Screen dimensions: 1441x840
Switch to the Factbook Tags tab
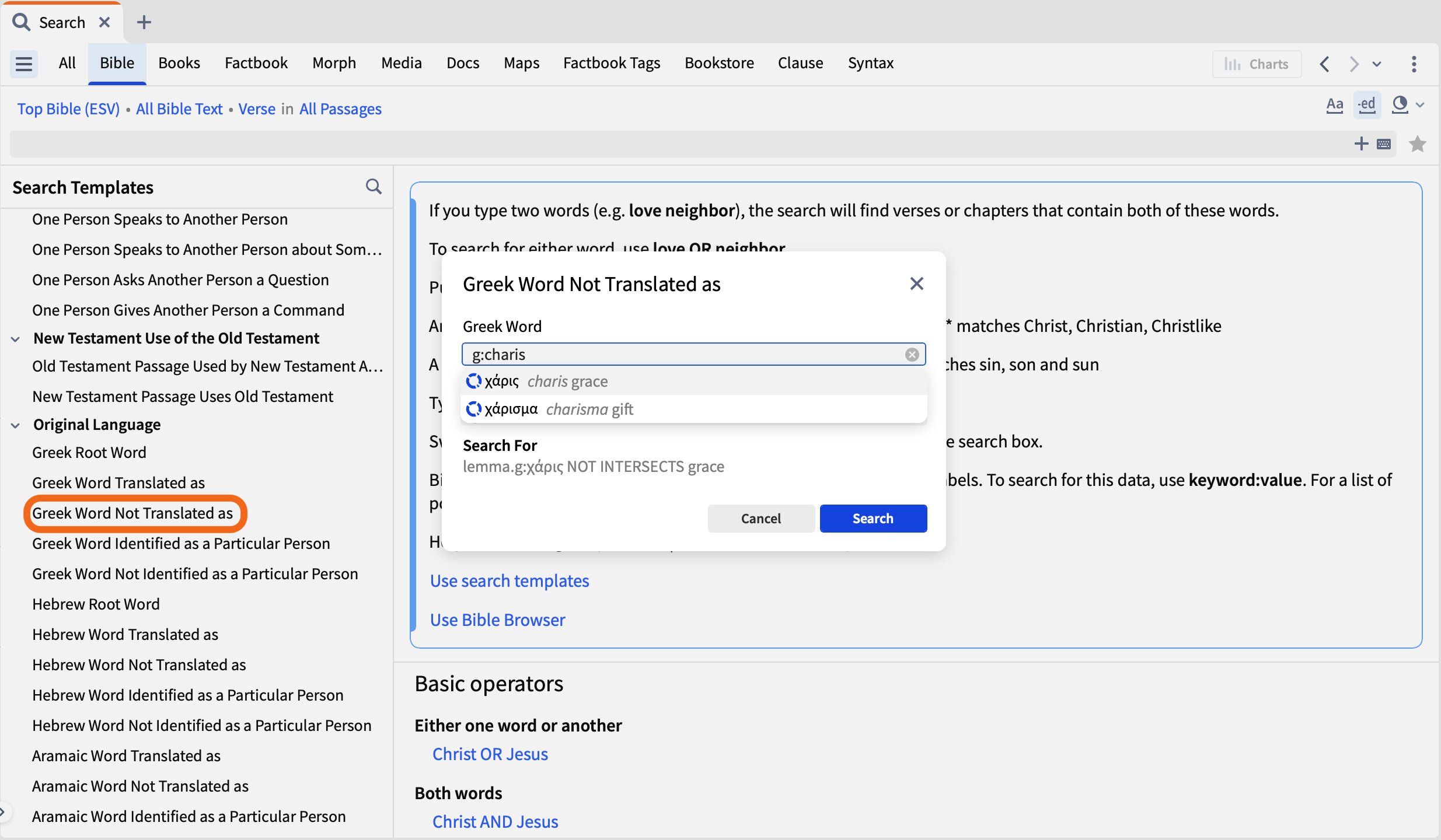click(x=612, y=62)
